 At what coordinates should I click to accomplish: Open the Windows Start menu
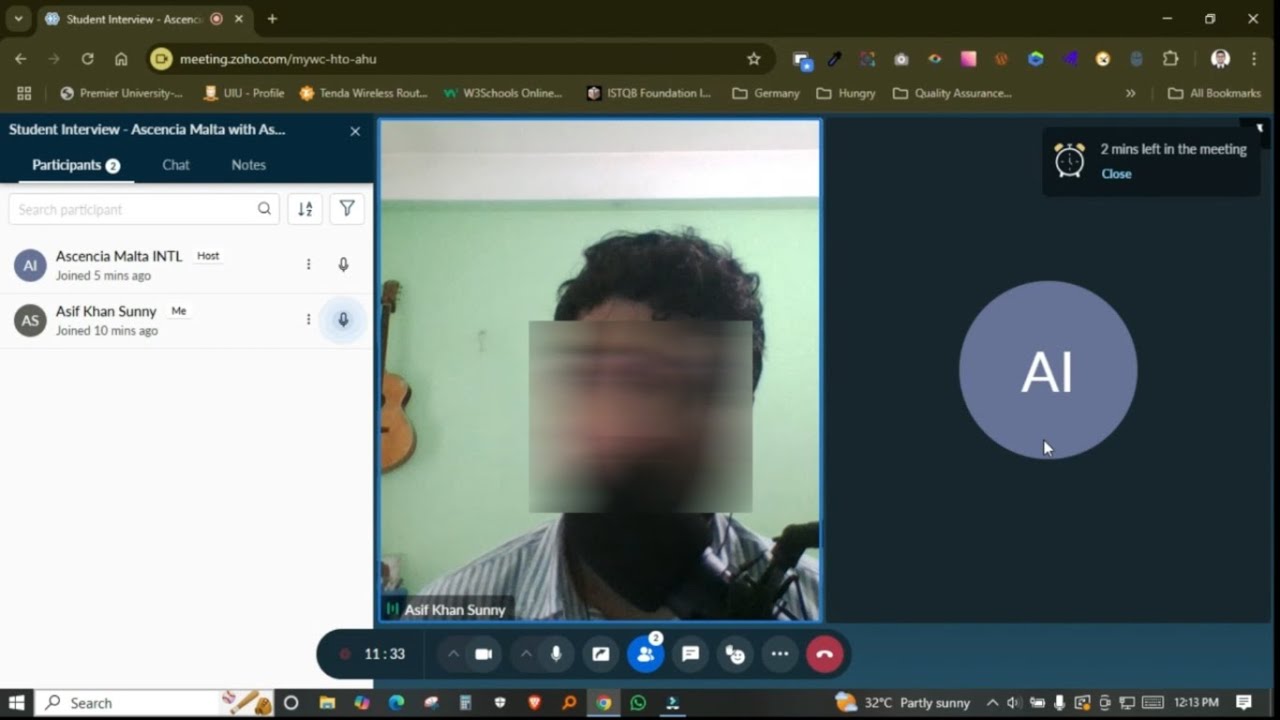[x=17, y=703]
